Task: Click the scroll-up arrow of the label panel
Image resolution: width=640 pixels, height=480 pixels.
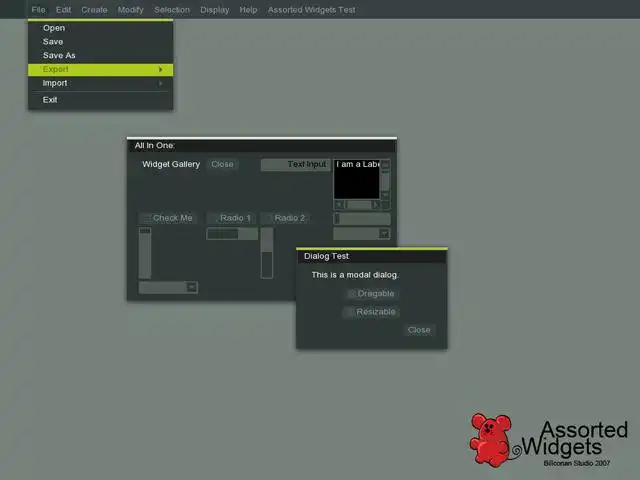Action: coord(385,164)
